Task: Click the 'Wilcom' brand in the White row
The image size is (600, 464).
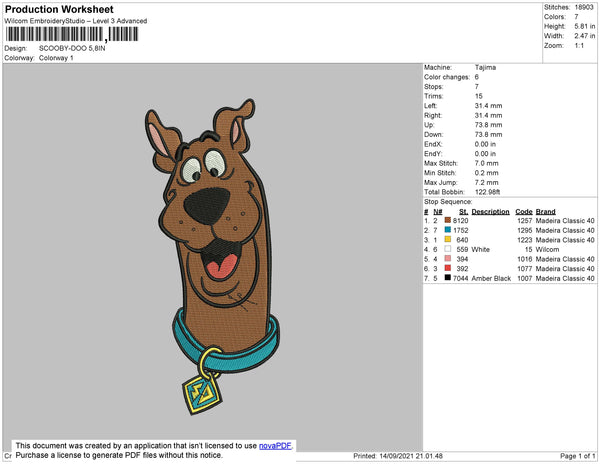Action: 547,249
